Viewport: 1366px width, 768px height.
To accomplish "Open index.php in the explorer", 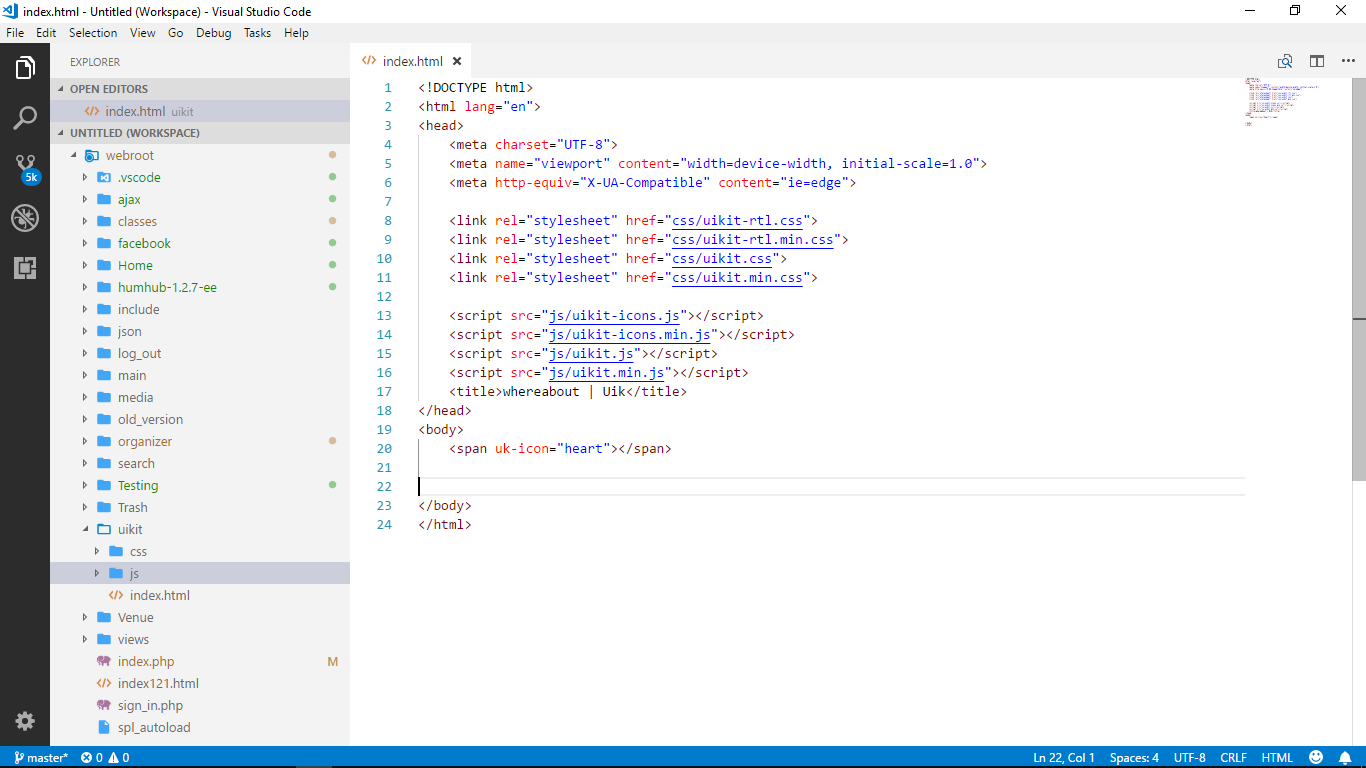I will click(x=200, y=661).
